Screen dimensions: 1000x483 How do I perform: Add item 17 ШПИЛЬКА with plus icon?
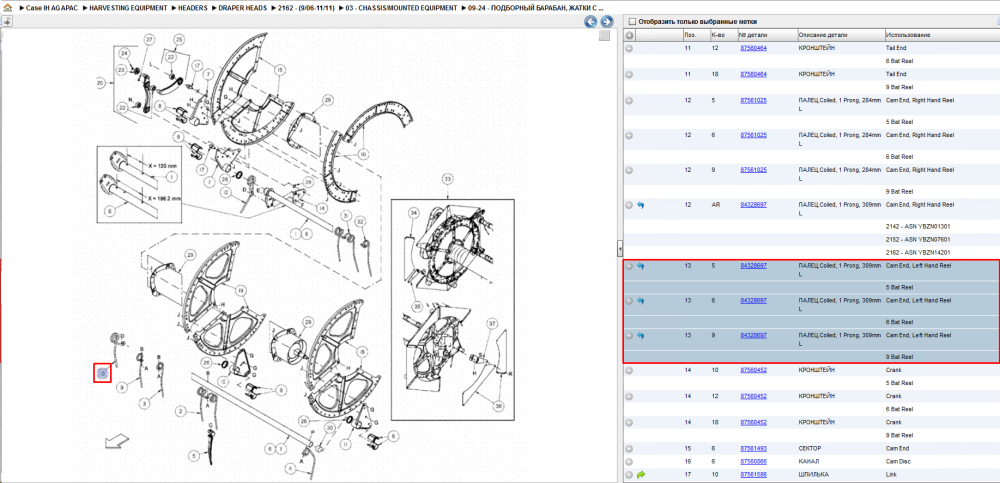click(x=629, y=475)
